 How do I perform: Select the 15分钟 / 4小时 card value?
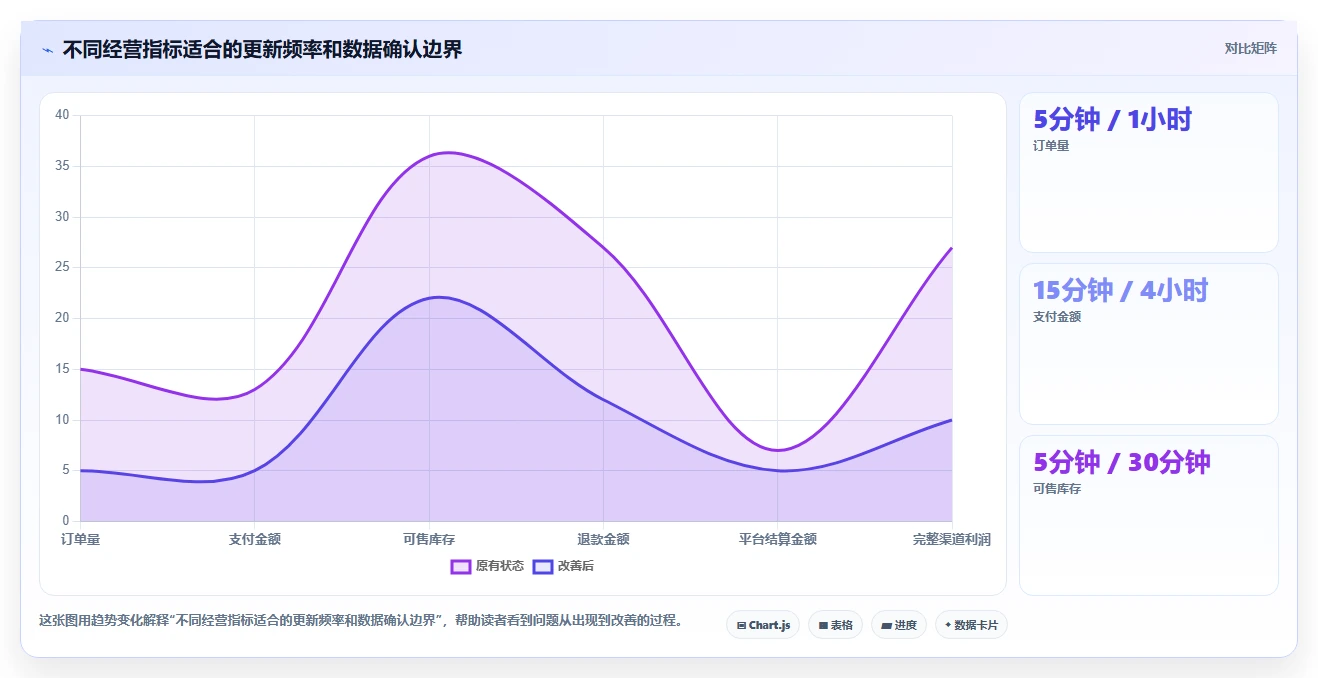pyautogui.click(x=1120, y=290)
